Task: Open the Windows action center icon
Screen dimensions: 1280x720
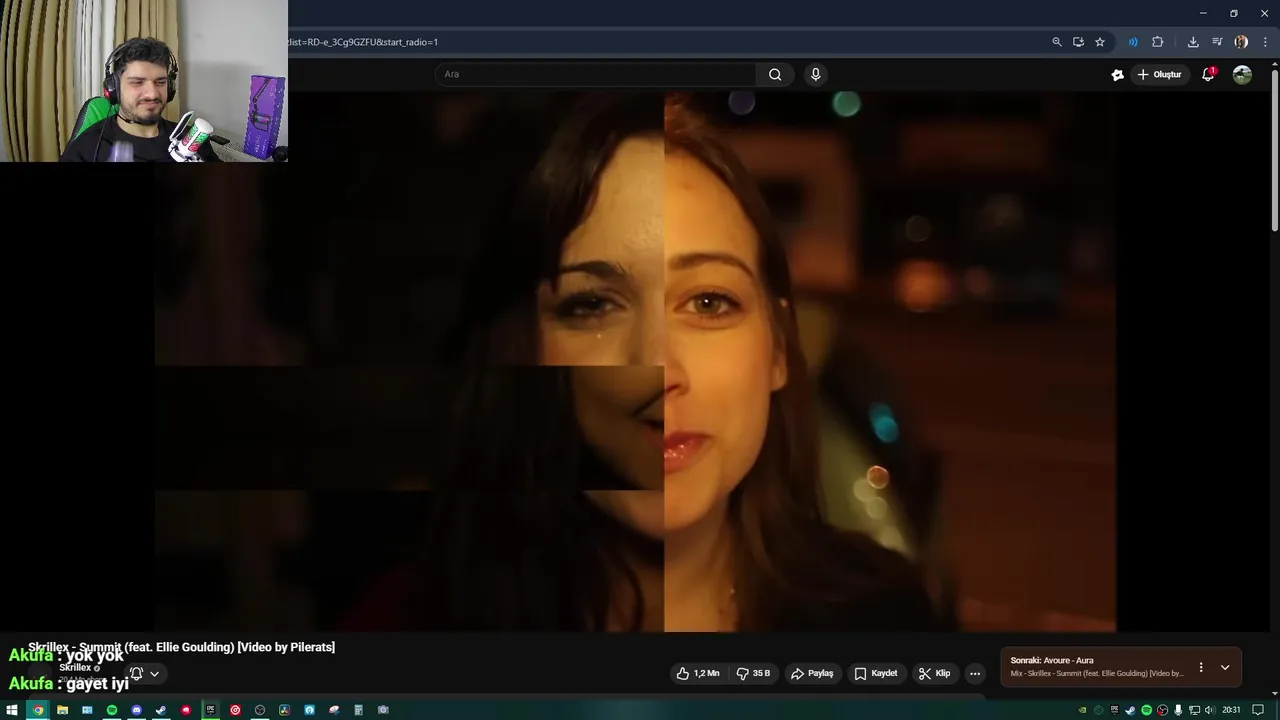Action: [x=1258, y=710]
